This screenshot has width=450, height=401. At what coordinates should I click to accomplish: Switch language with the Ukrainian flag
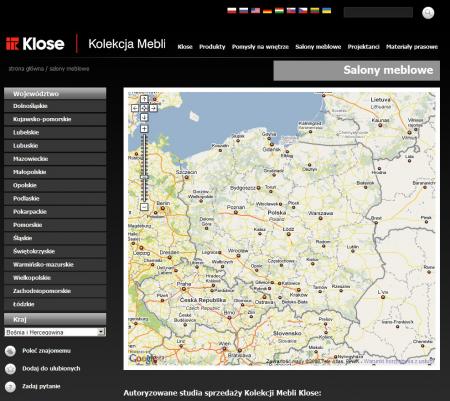[327, 11]
